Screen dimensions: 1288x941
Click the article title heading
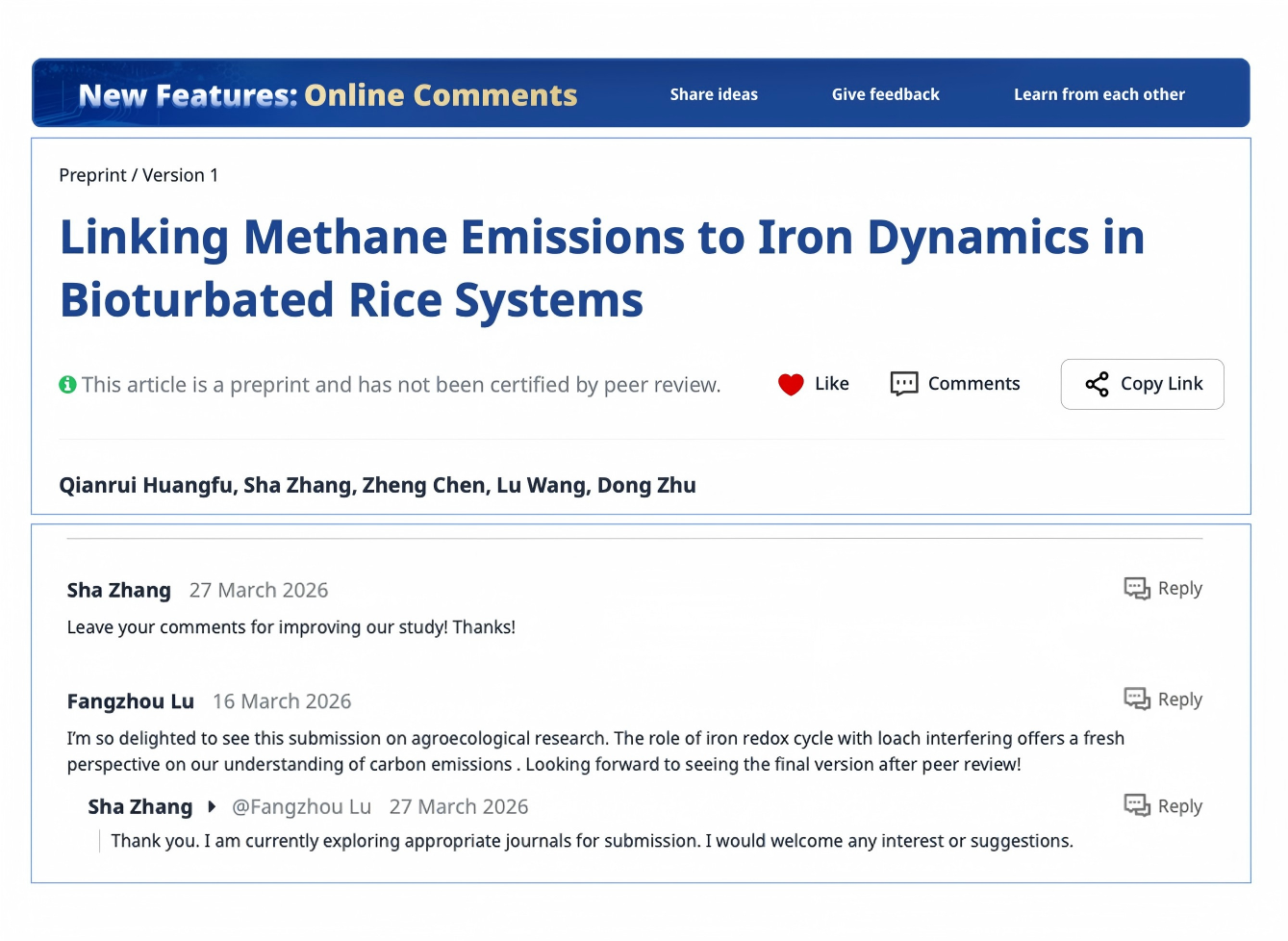602,268
